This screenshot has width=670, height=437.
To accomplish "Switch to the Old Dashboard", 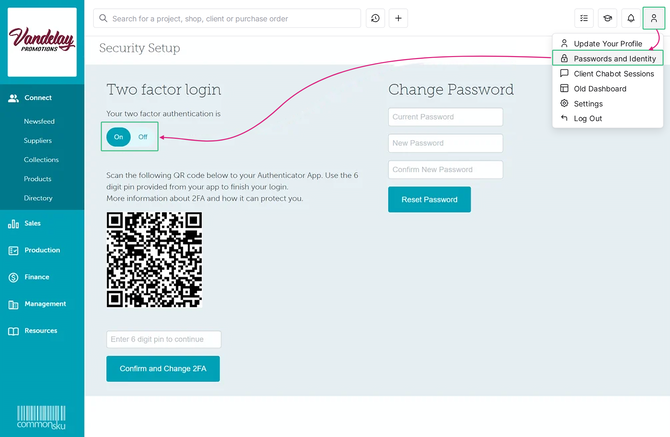I will [x=608, y=88].
